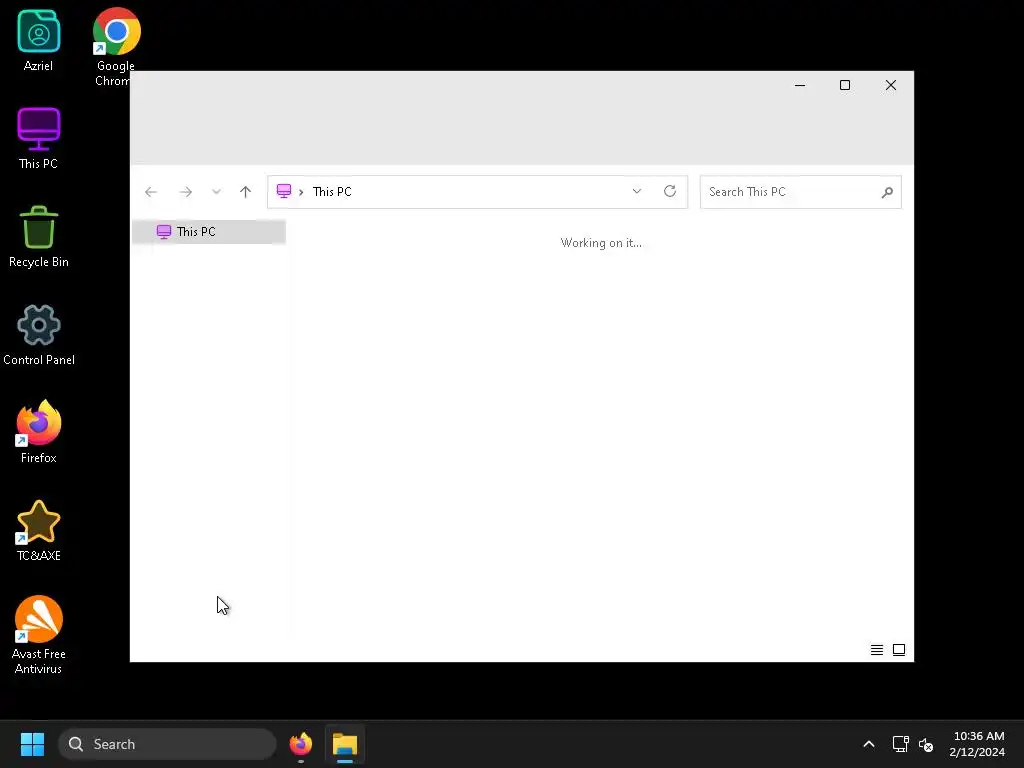Image resolution: width=1024 pixels, height=768 pixels.
Task: Open the muted volume tray icon
Action: [926, 744]
